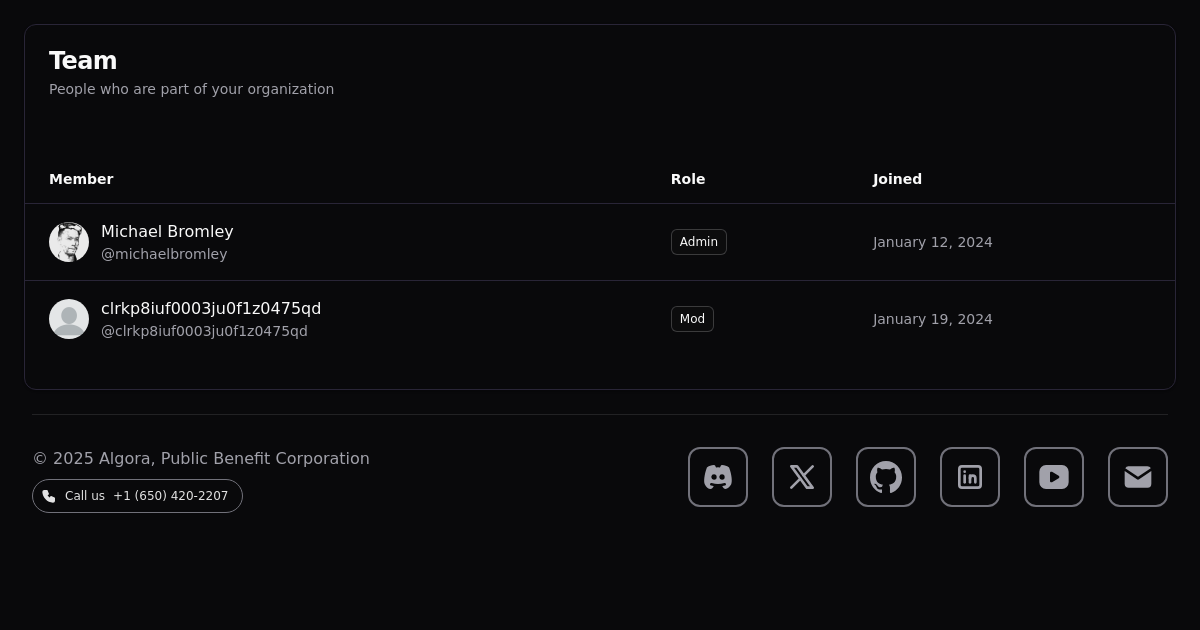Viewport: 1200px width, 630px height.
Task: Open the GitHub icon link
Action: click(886, 477)
